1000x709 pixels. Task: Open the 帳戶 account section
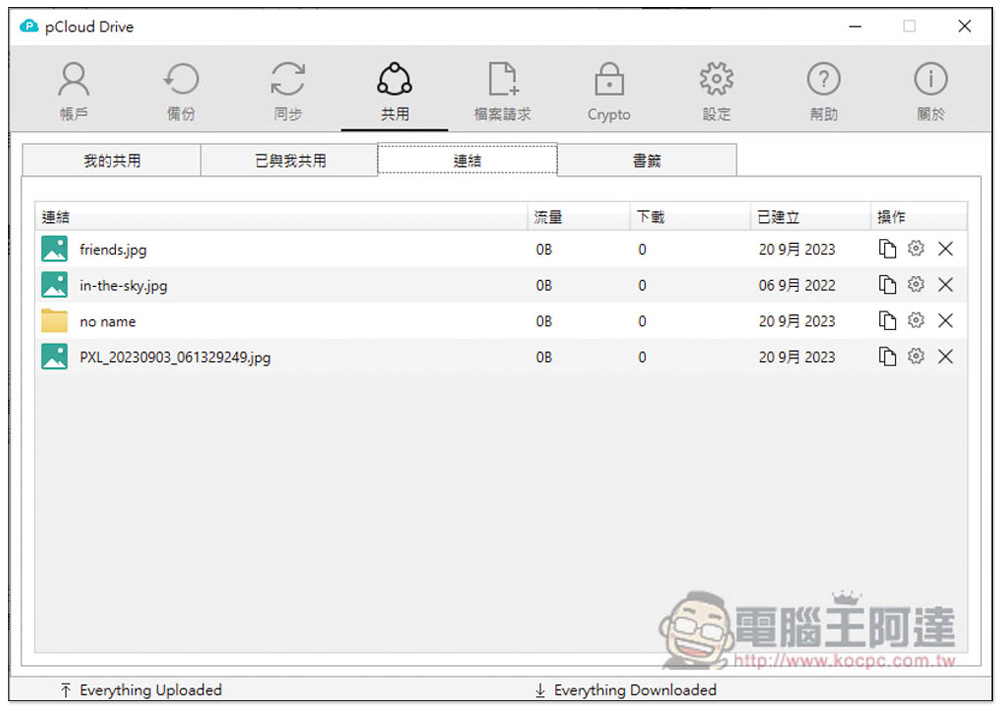[x=73, y=91]
